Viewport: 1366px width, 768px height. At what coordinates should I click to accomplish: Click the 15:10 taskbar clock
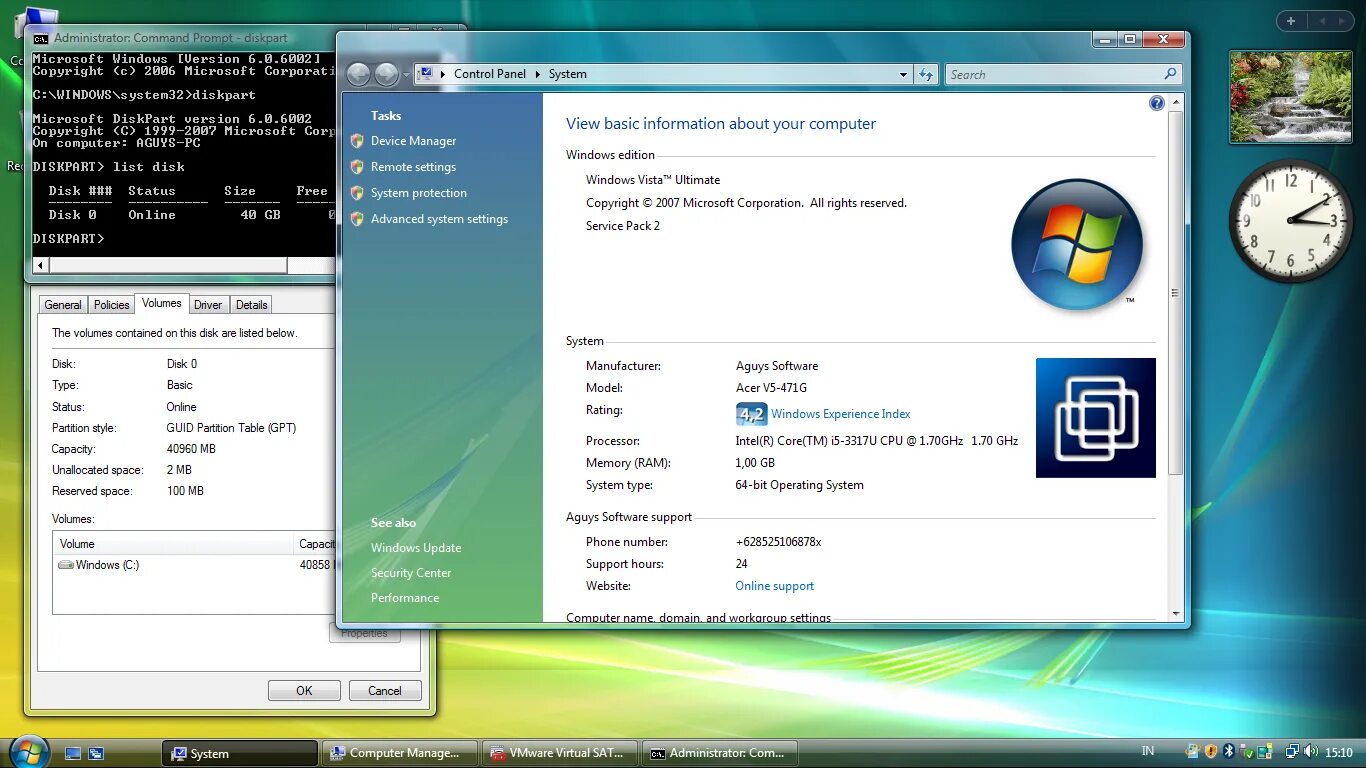pyautogui.click(x=1339, y=752)
